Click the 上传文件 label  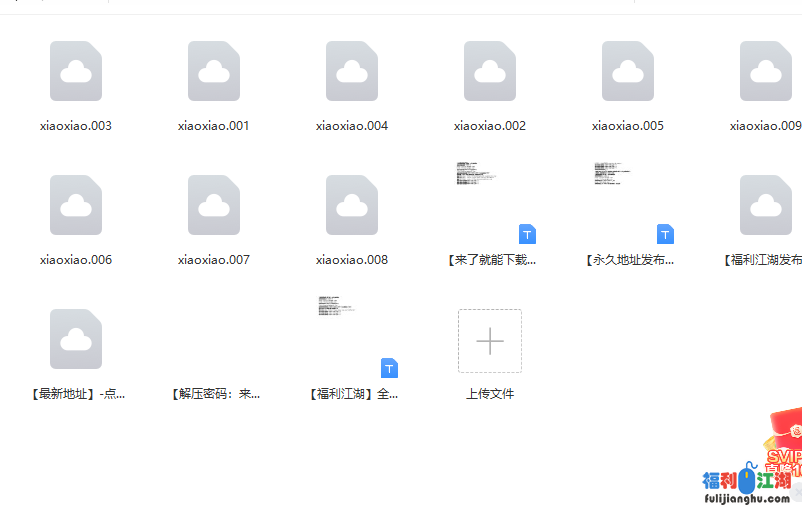point(490,394)
